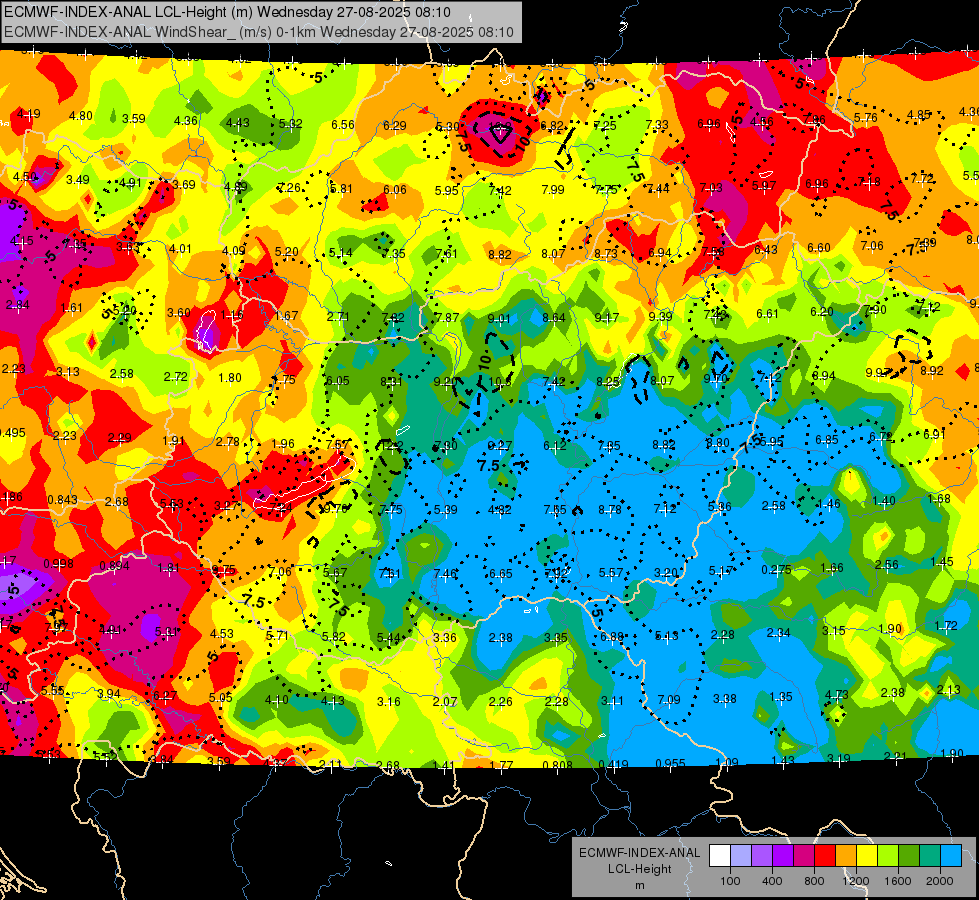
Task: Click the WindShear 0-1km title line
Action: coord(259,32)
